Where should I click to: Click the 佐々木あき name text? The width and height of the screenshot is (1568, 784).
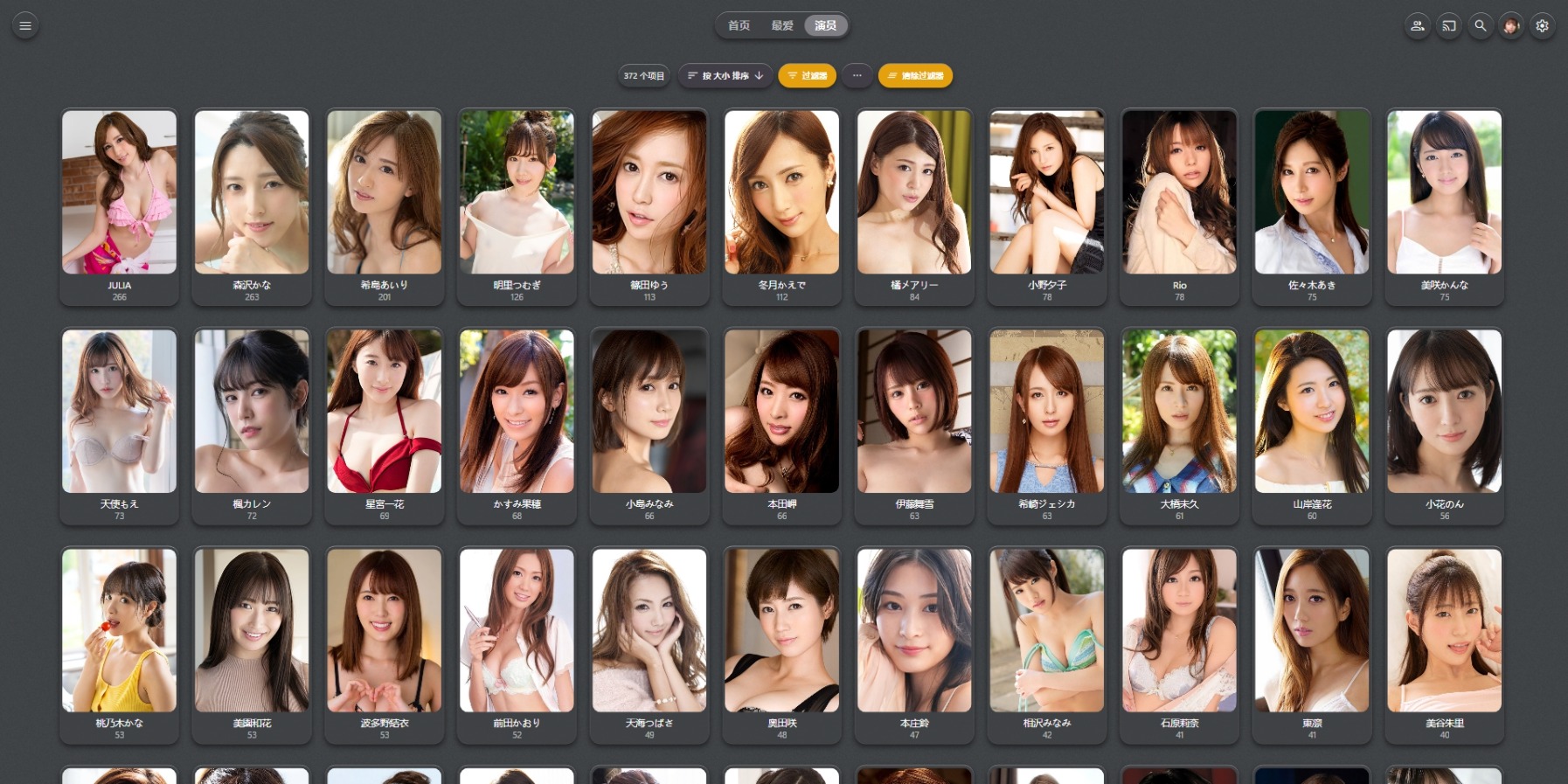point(1312,285)
